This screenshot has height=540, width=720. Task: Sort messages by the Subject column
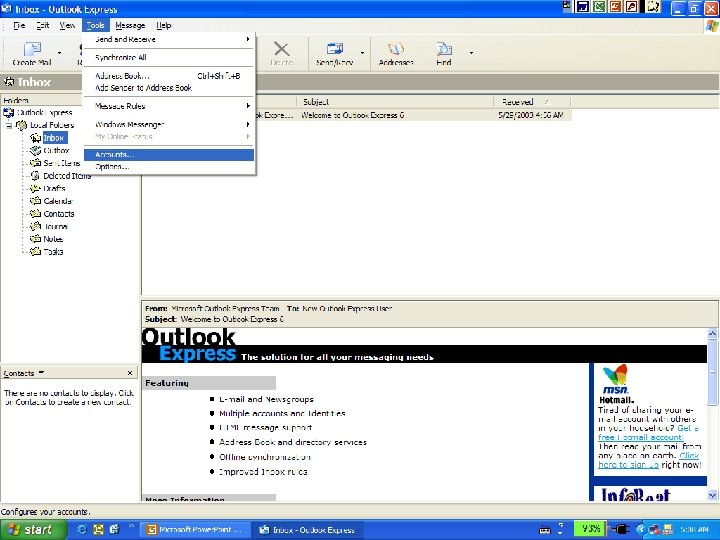(x=395, y=102)
